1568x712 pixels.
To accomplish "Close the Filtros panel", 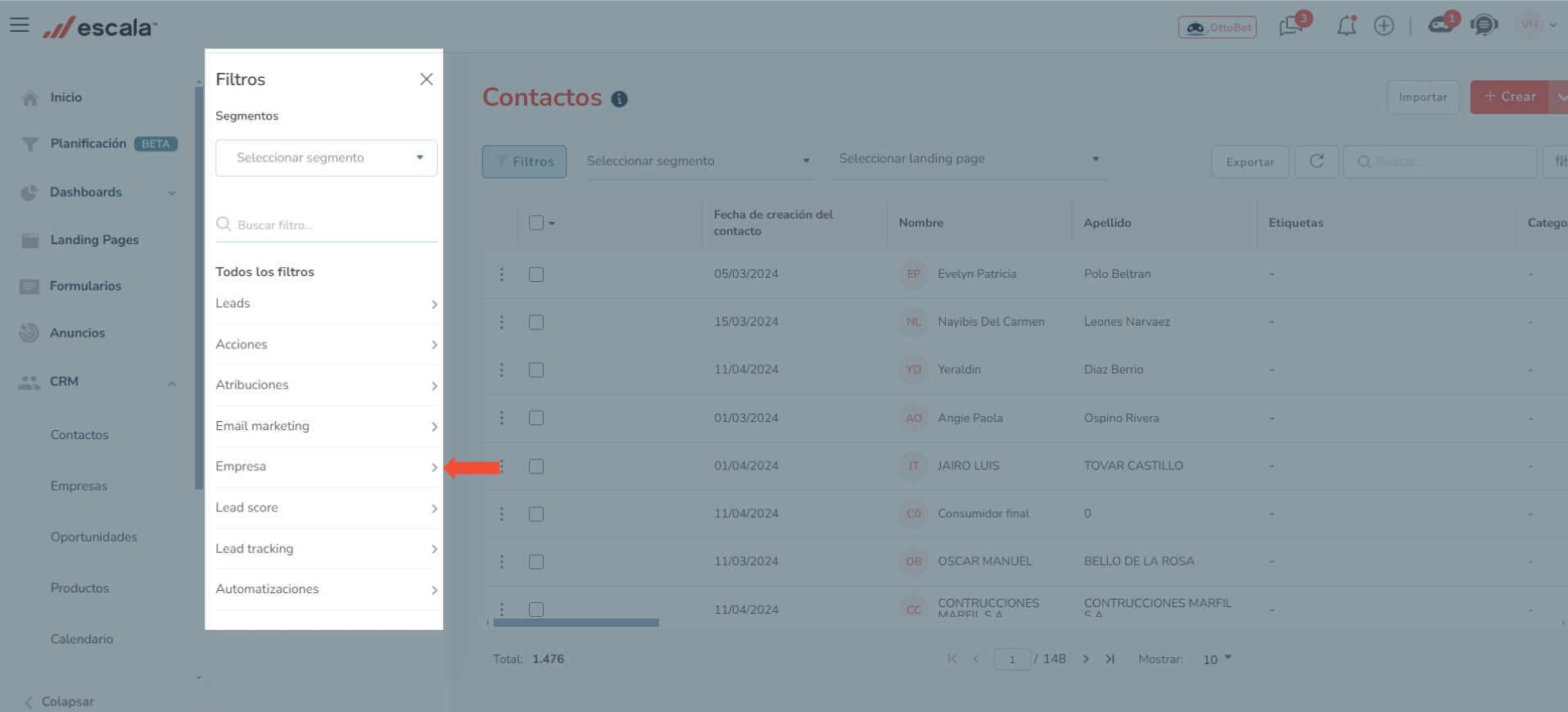I will coord(427,79).
